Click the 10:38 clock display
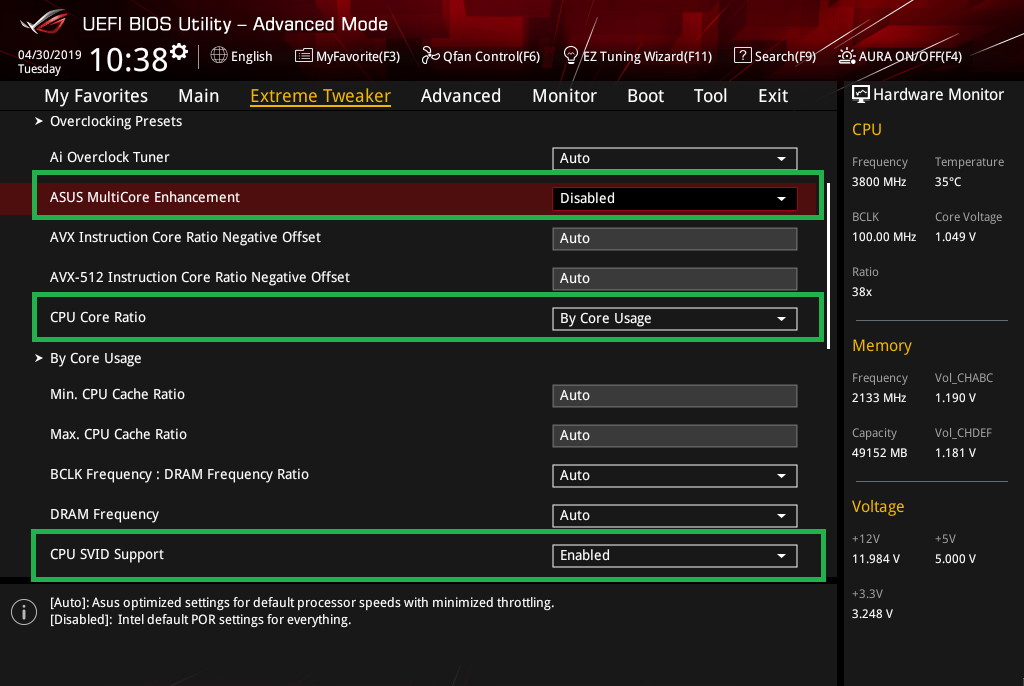 [129, 59]
